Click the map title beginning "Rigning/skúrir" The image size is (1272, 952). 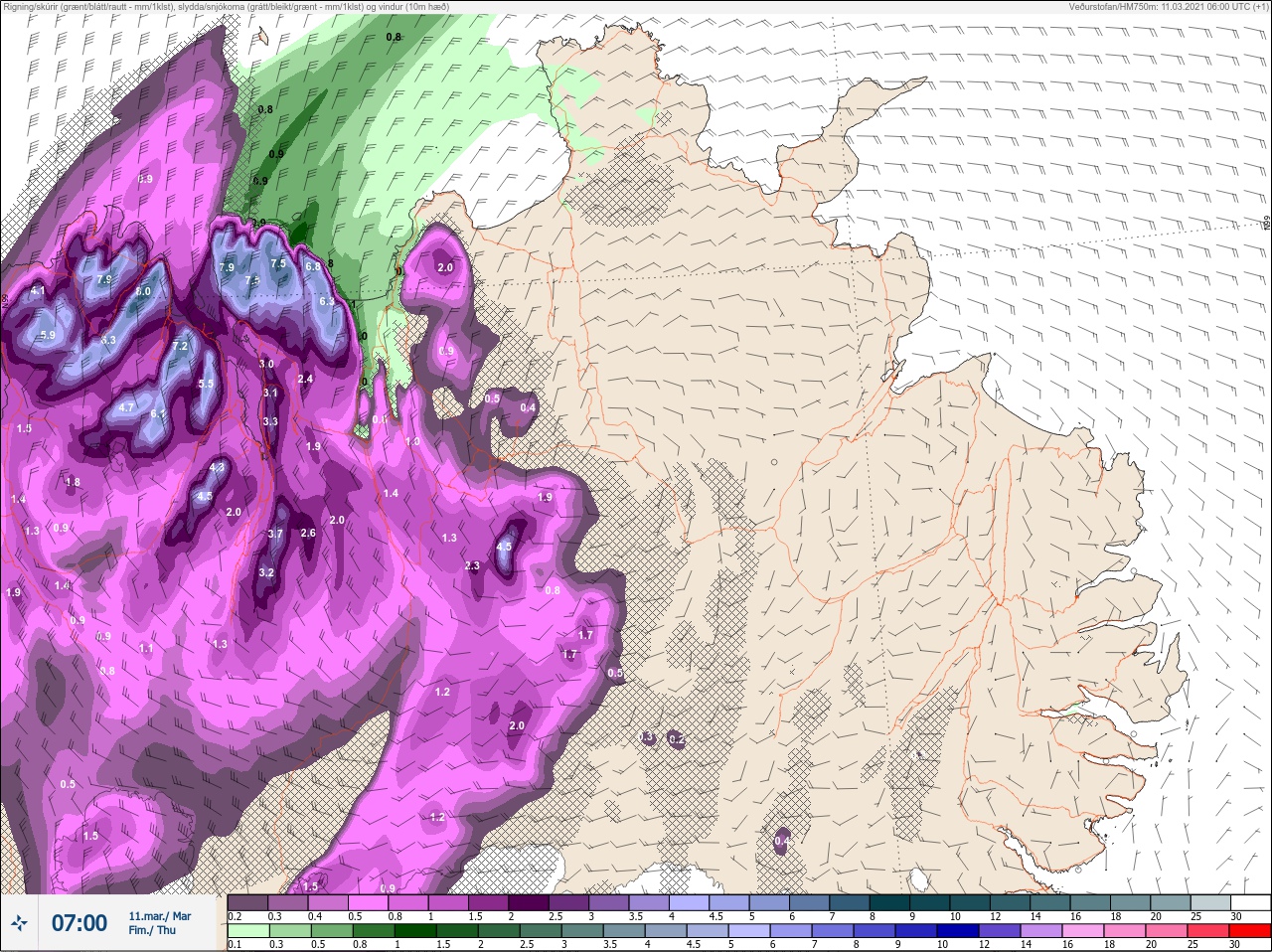(x=225, y=6)
